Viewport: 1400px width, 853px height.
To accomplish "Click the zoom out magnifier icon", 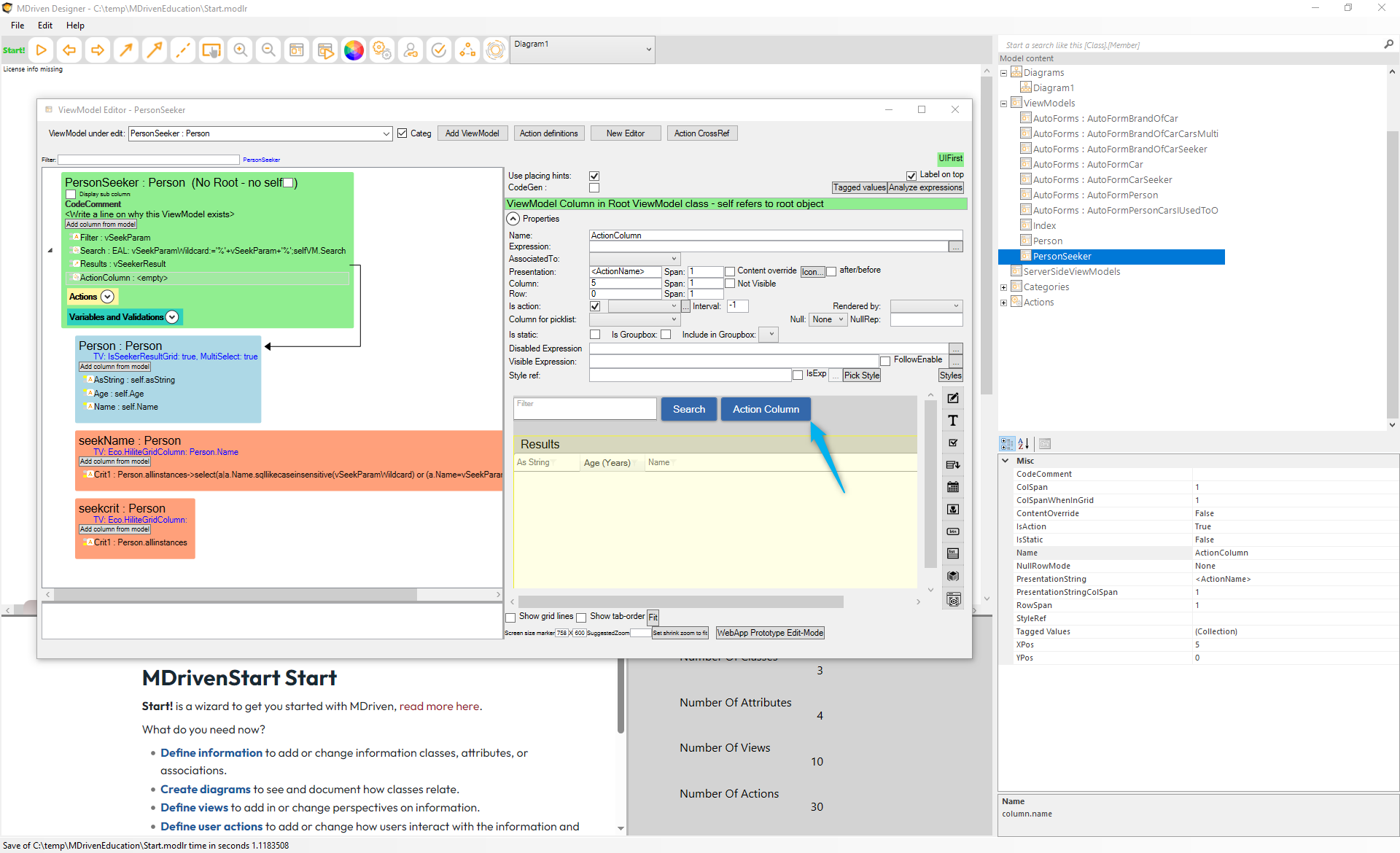I will [268, 50].
